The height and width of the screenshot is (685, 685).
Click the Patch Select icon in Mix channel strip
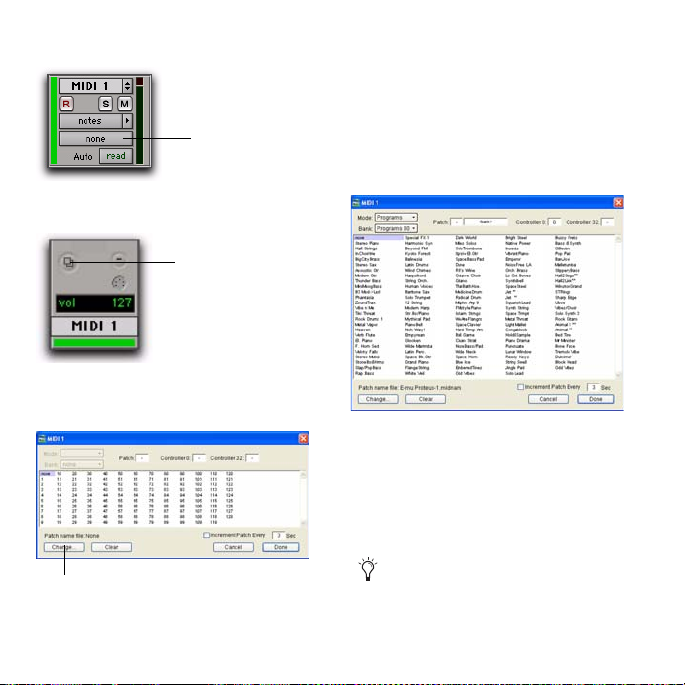pyautogui.click(x=69, y=262)
